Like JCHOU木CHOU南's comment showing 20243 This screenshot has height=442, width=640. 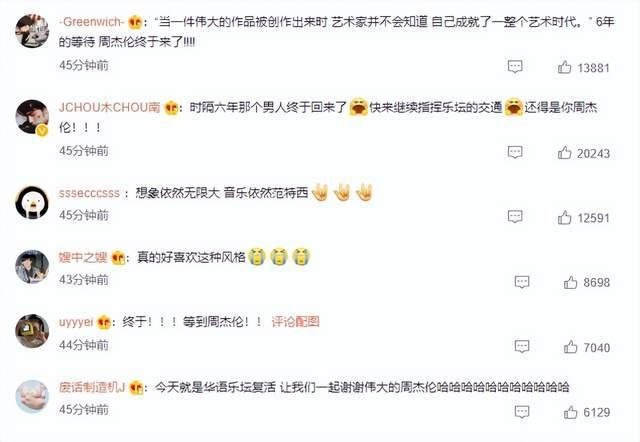point(564,153)
